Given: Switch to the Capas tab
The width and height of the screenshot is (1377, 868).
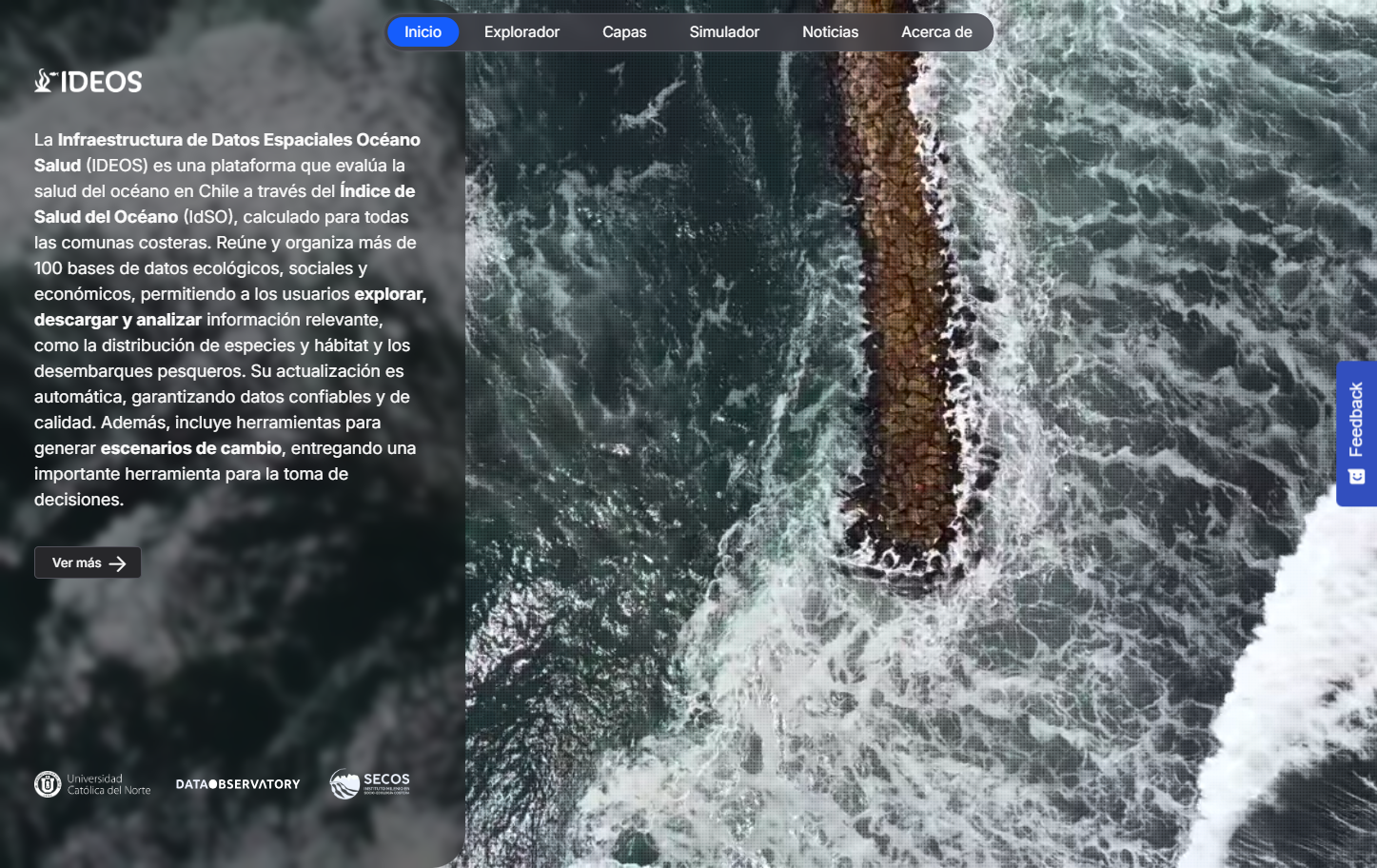Looking at the screenshot, I should [x=624, y=32].
